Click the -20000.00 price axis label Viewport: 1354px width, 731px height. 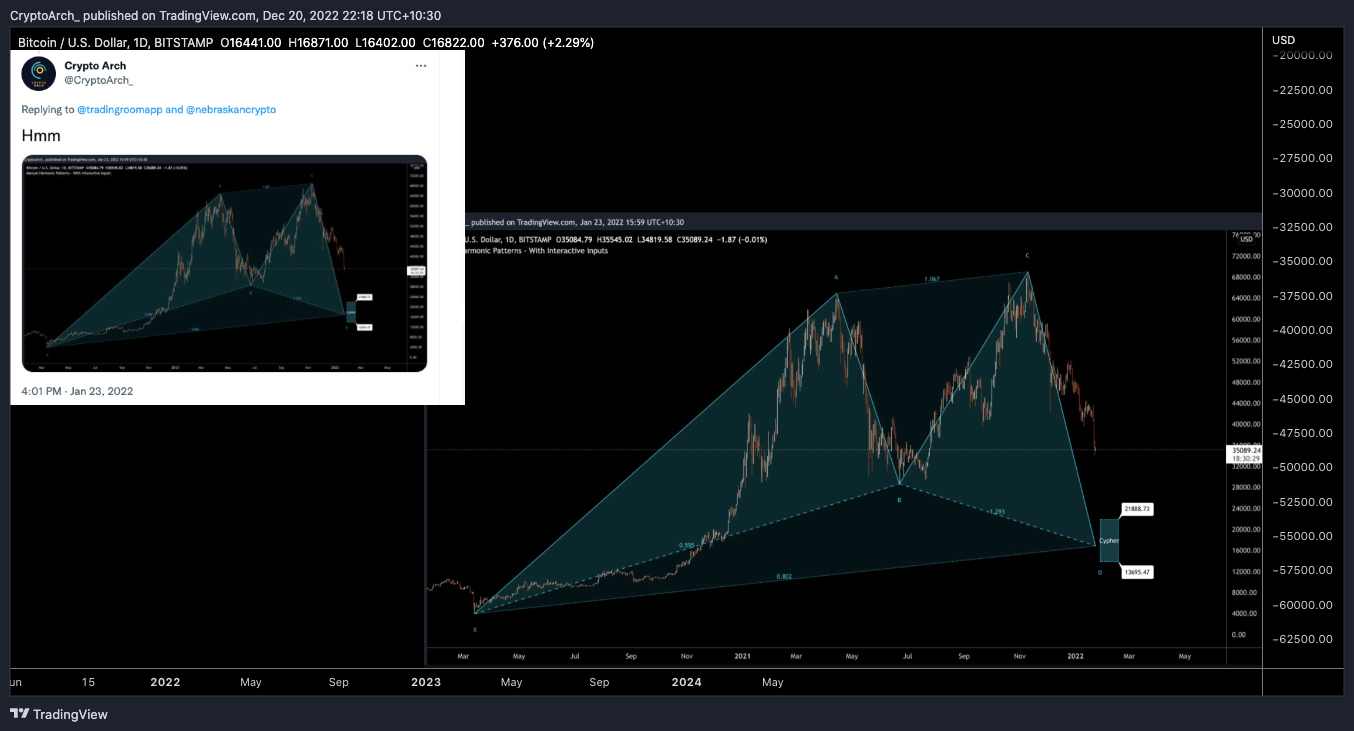1302,56
